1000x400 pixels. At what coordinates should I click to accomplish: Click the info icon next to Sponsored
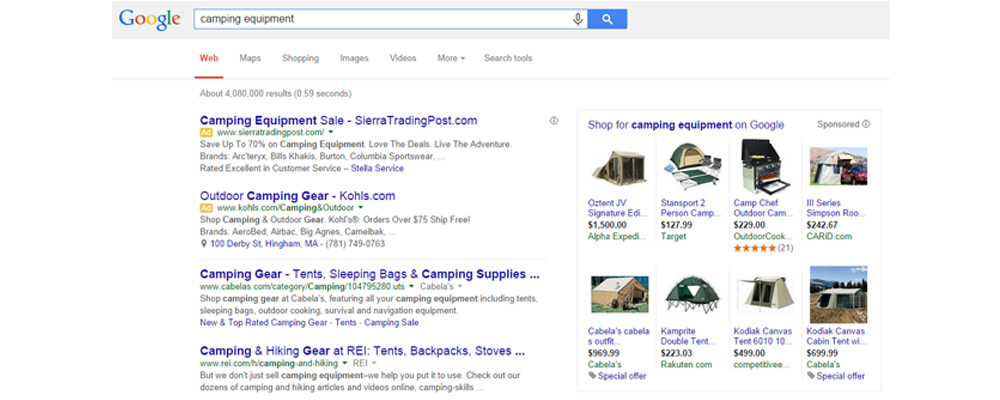pyautogui.click(x=865, y=124)
